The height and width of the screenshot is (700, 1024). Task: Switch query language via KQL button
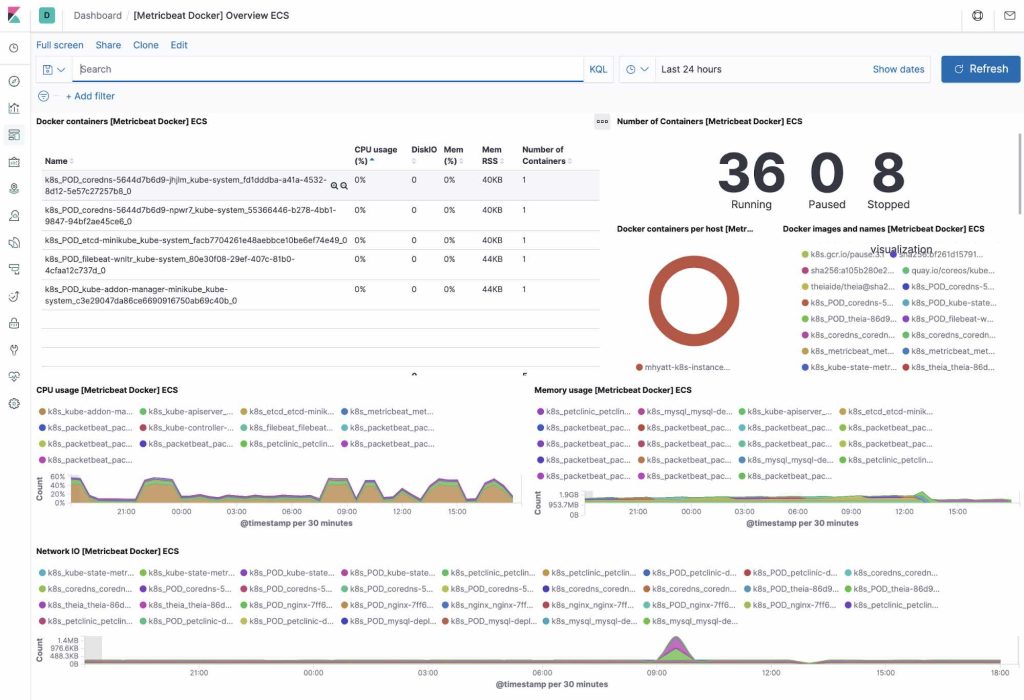coord(598,69)
